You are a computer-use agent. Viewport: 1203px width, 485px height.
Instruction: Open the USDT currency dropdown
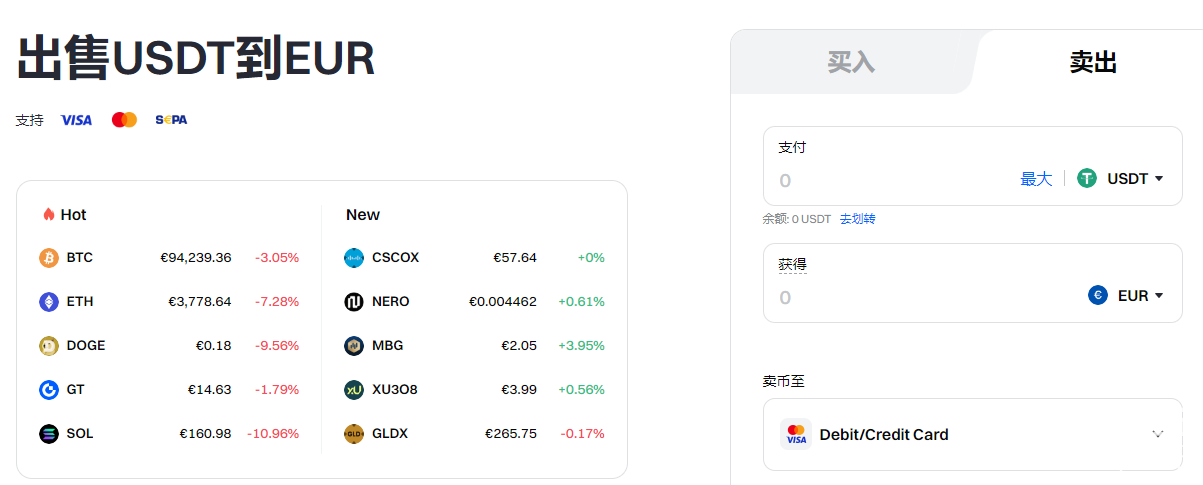tap(1121, 179)
